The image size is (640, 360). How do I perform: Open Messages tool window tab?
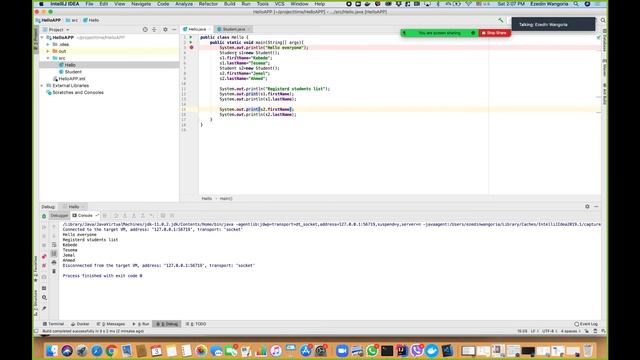point(111,324)
